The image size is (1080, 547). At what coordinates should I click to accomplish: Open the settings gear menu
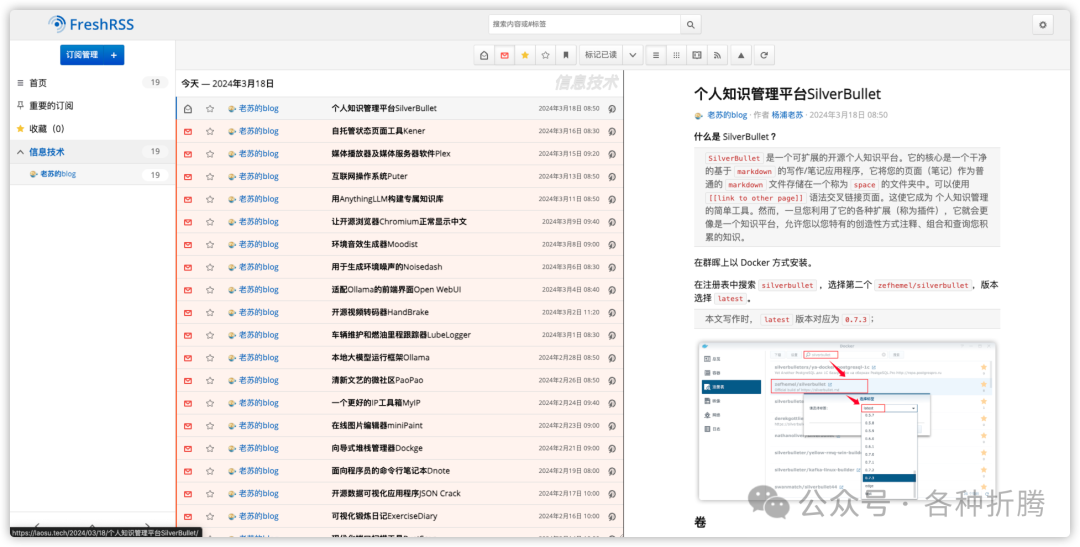pyautogui.click(x=1042, y=25)
